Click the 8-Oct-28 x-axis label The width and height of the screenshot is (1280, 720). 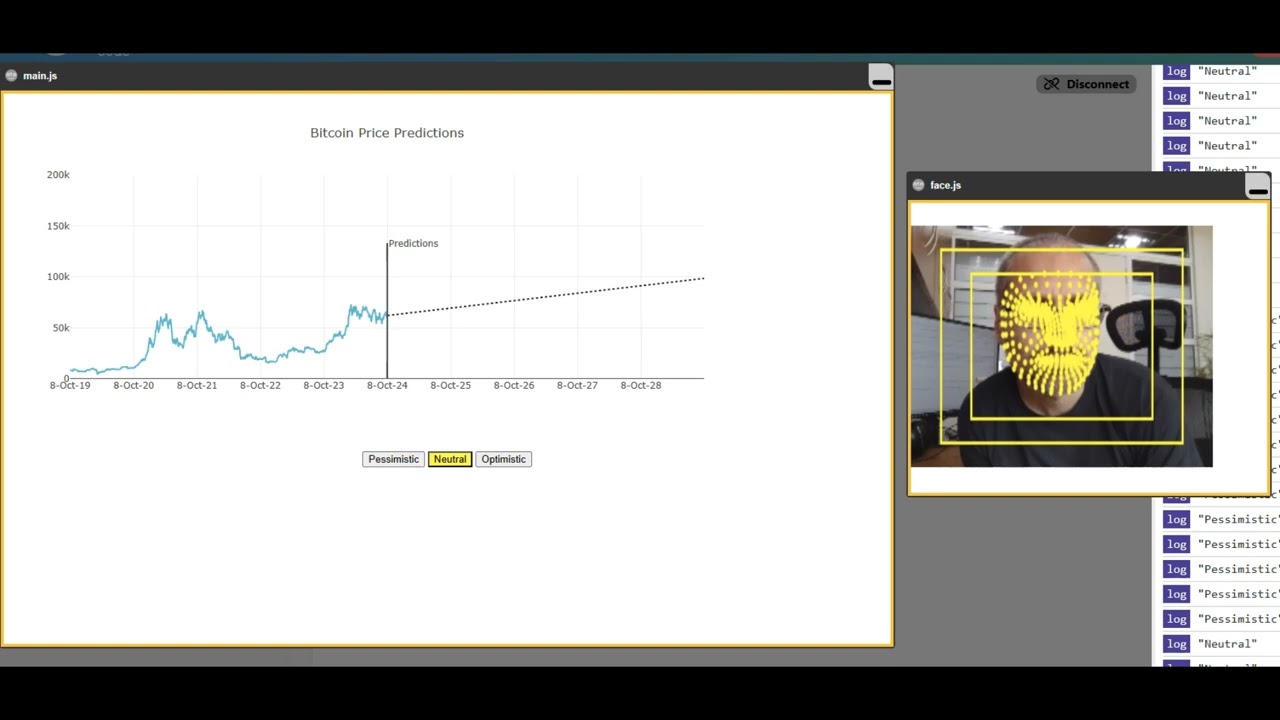click(x=640, y=385)
